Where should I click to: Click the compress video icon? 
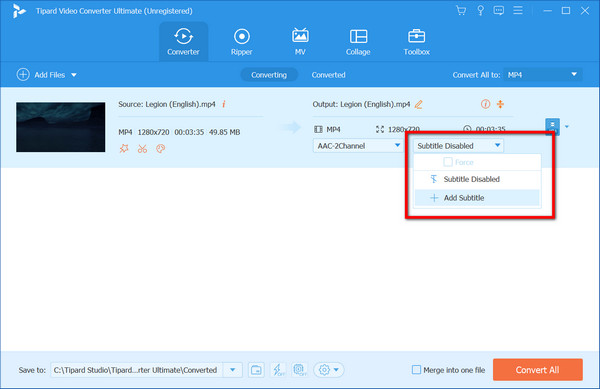500,104
